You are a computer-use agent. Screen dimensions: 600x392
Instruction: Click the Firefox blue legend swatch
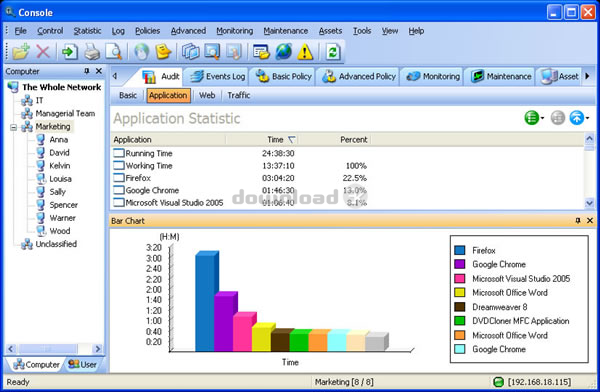click(x=460, y=250)
